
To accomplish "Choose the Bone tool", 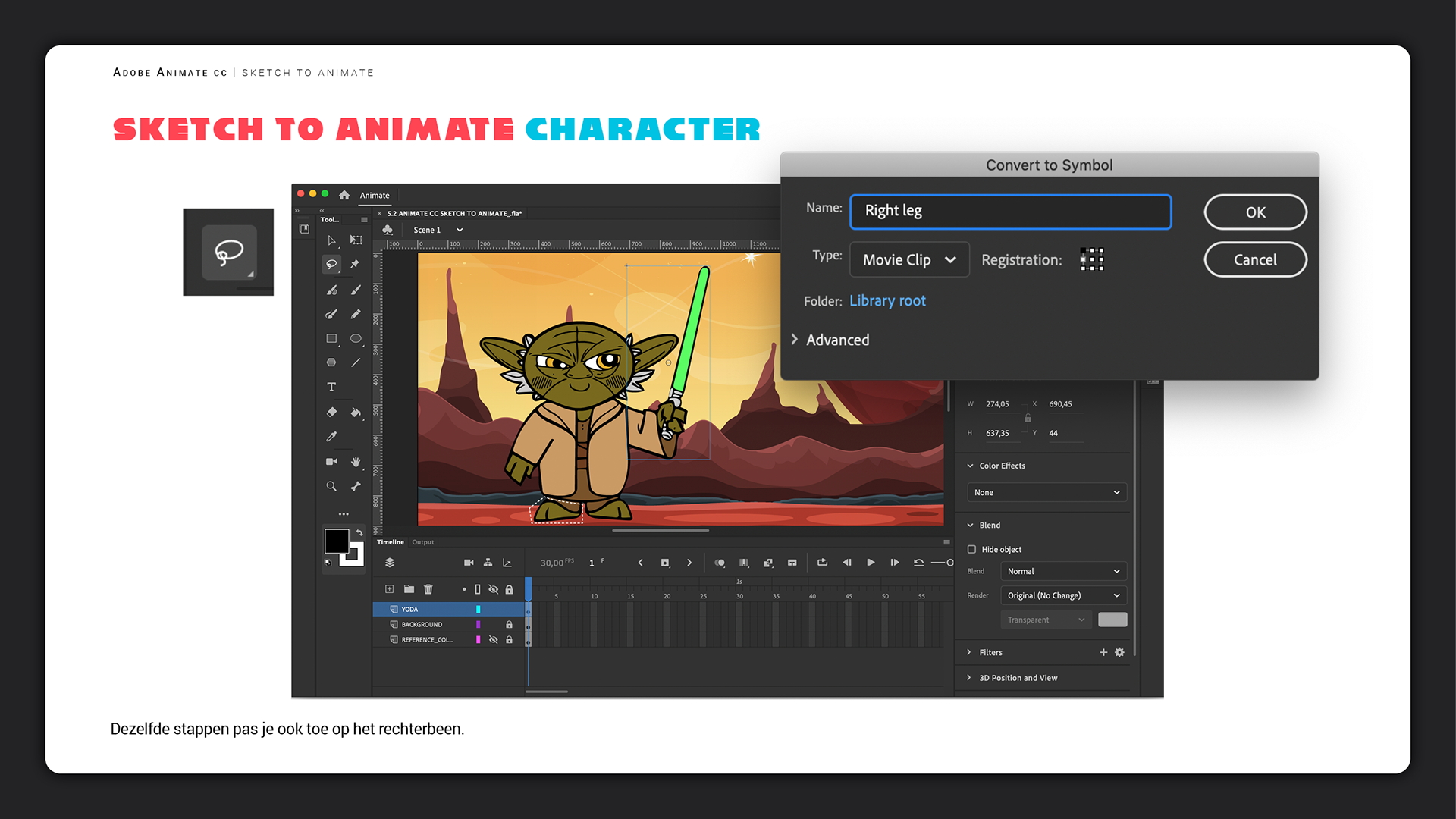I will coord(356,486).
